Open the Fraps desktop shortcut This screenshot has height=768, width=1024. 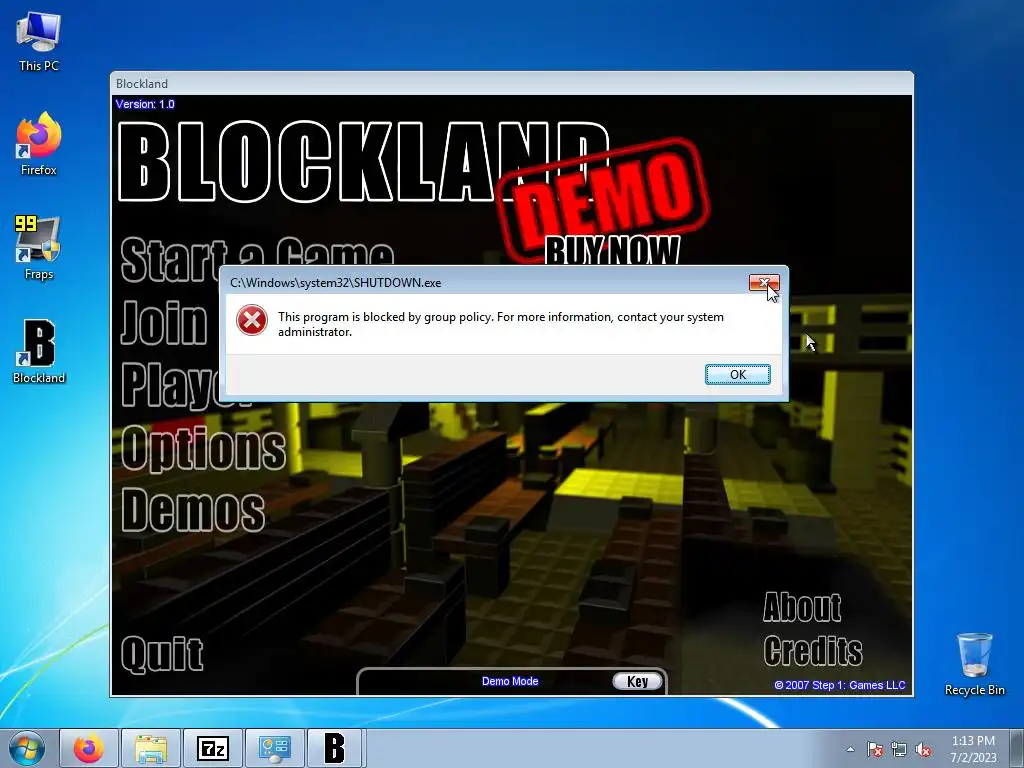pyautogui.click(x=39, y=248)
